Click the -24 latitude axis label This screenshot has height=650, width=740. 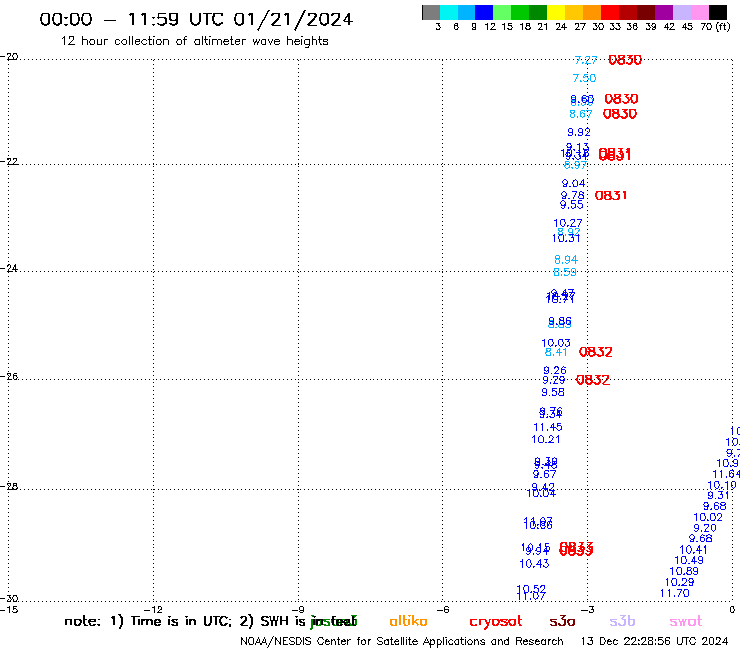click(9, 268)
